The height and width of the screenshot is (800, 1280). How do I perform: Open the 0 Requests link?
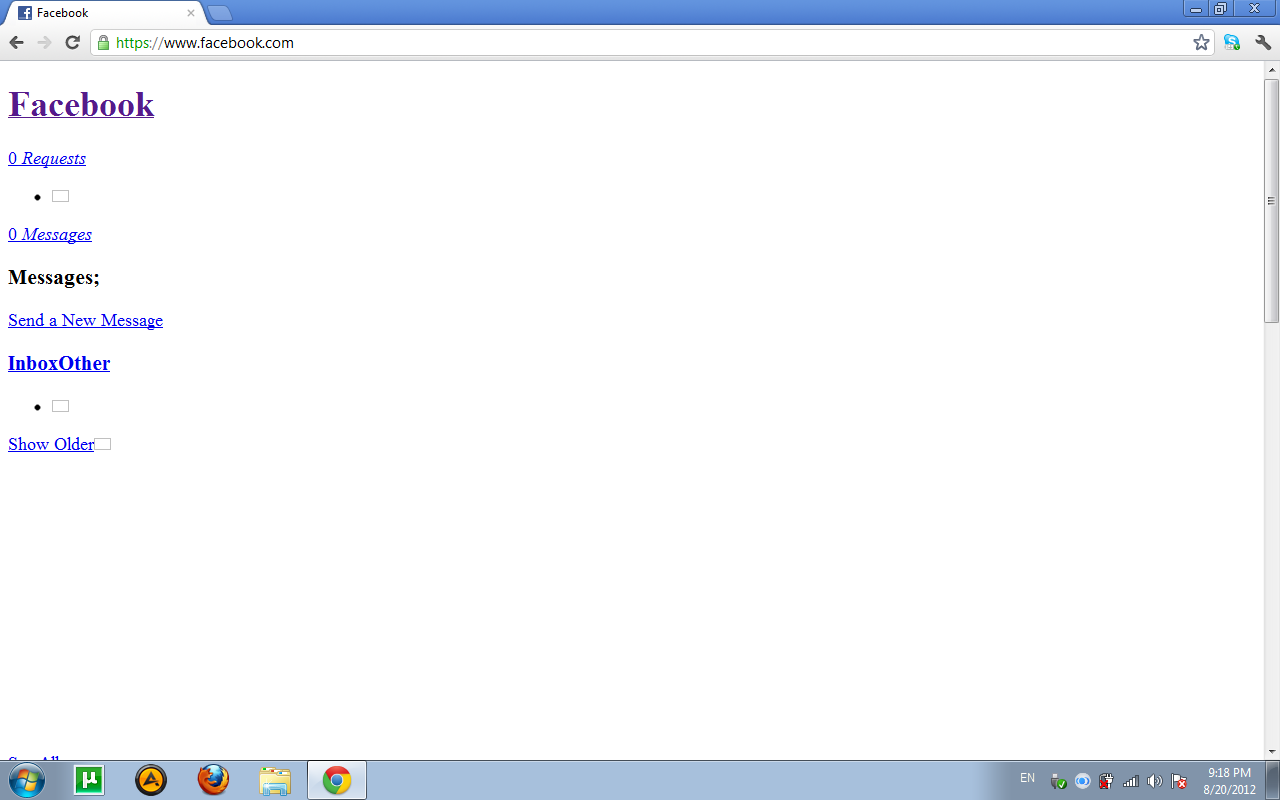(47, 158)
